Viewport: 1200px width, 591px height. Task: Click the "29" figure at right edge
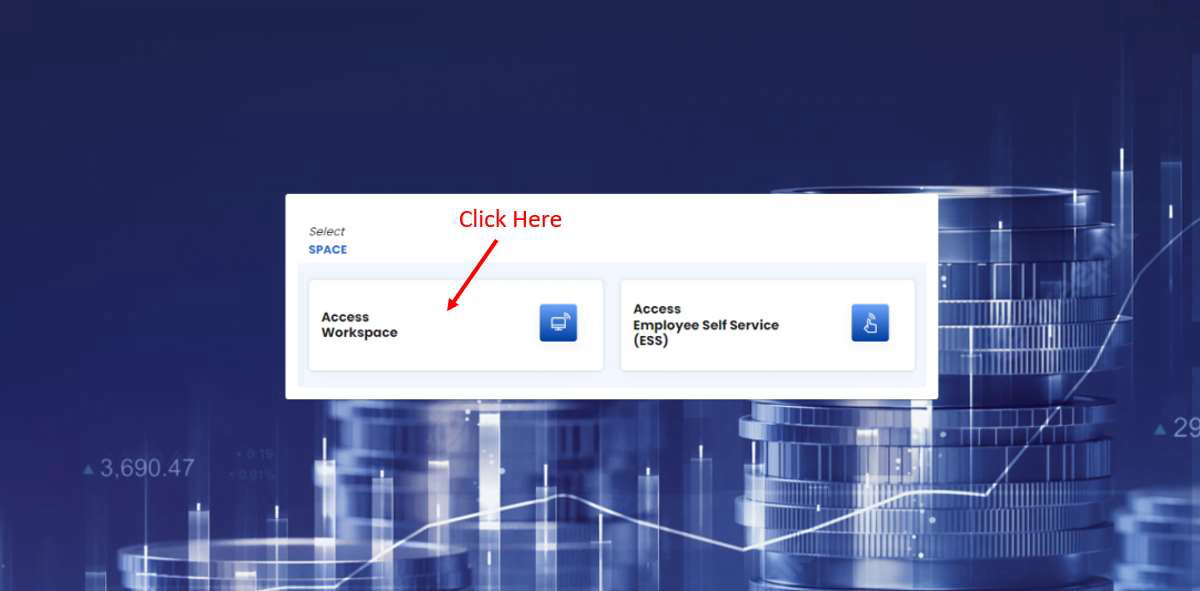pyautogui.click(x=1185, y=429)
